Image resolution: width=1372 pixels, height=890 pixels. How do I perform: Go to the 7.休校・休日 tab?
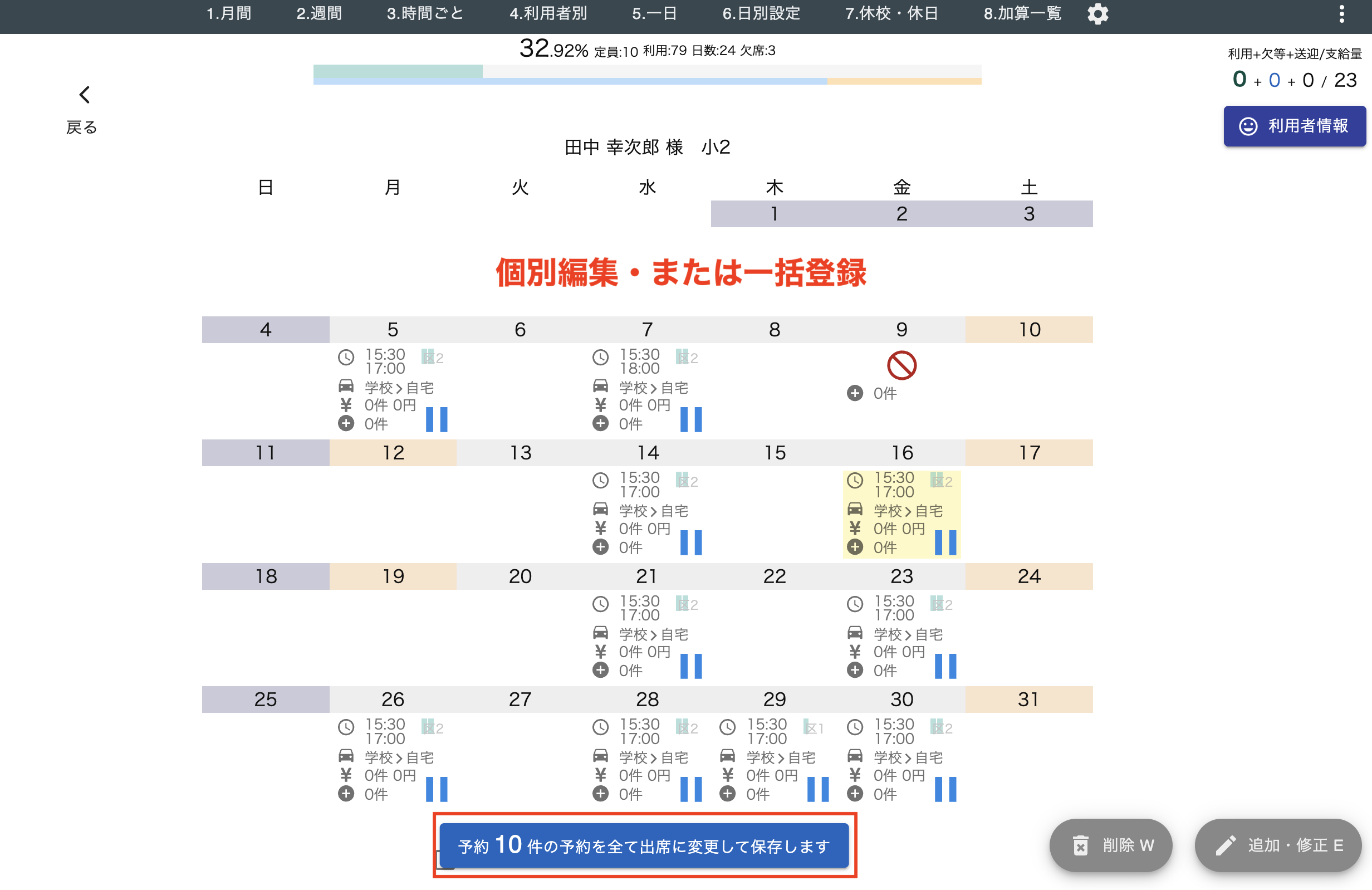pyautogui.click(x=891, y=14)
